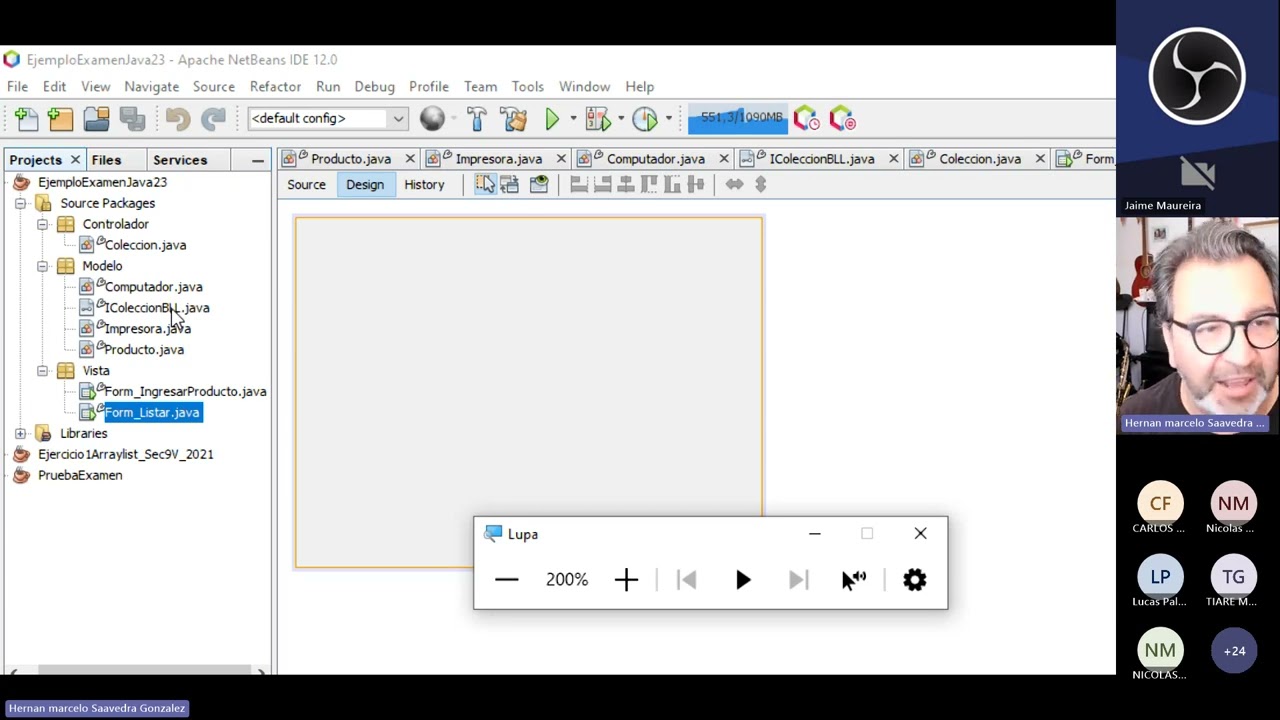Expand the Libraries node

tap(20, 434)
